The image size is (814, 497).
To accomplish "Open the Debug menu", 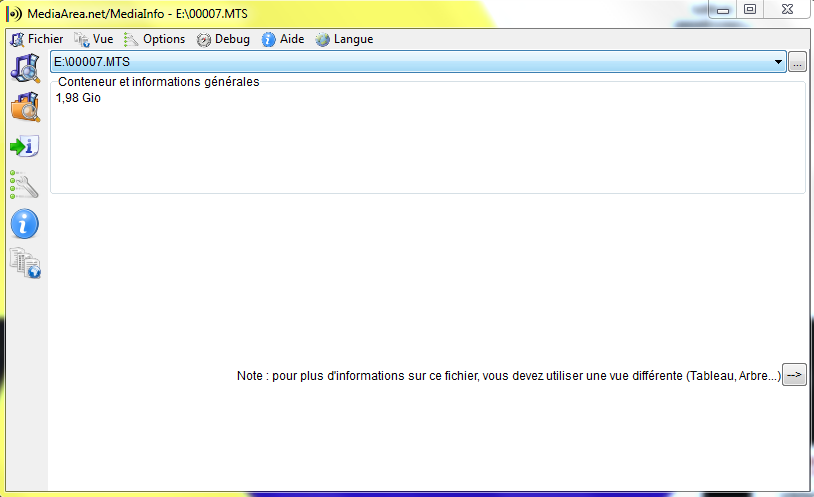I will click(x=223, y=39).
